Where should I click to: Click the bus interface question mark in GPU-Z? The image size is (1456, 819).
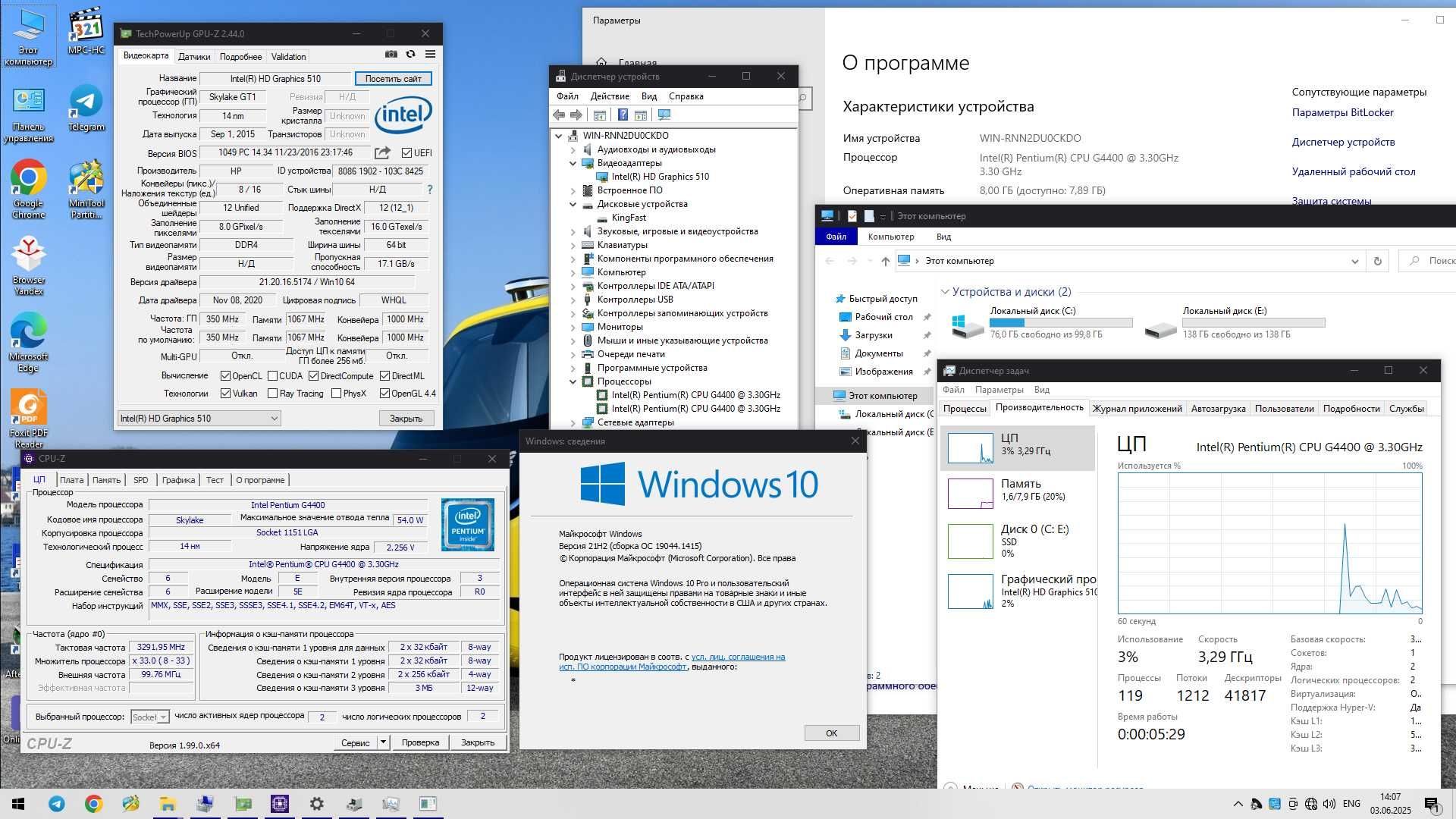click(430, 190)
